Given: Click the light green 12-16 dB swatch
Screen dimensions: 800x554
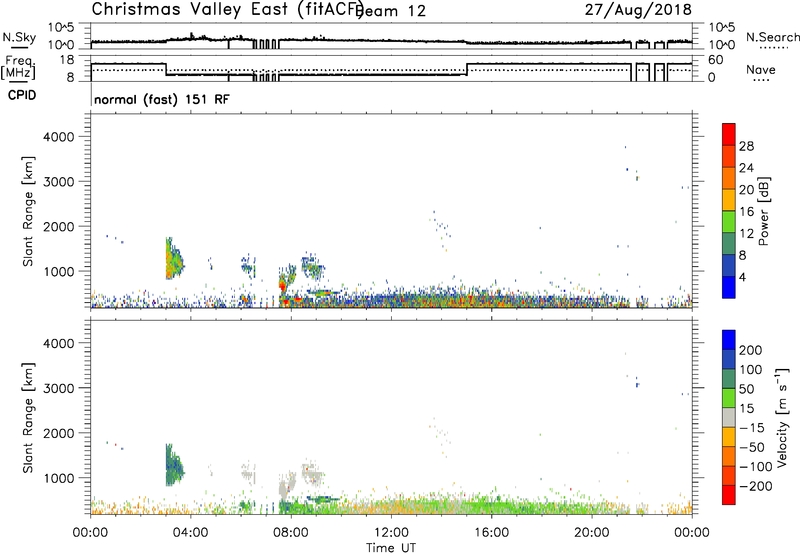Looking at the screenshot, I should coord(729,222).
